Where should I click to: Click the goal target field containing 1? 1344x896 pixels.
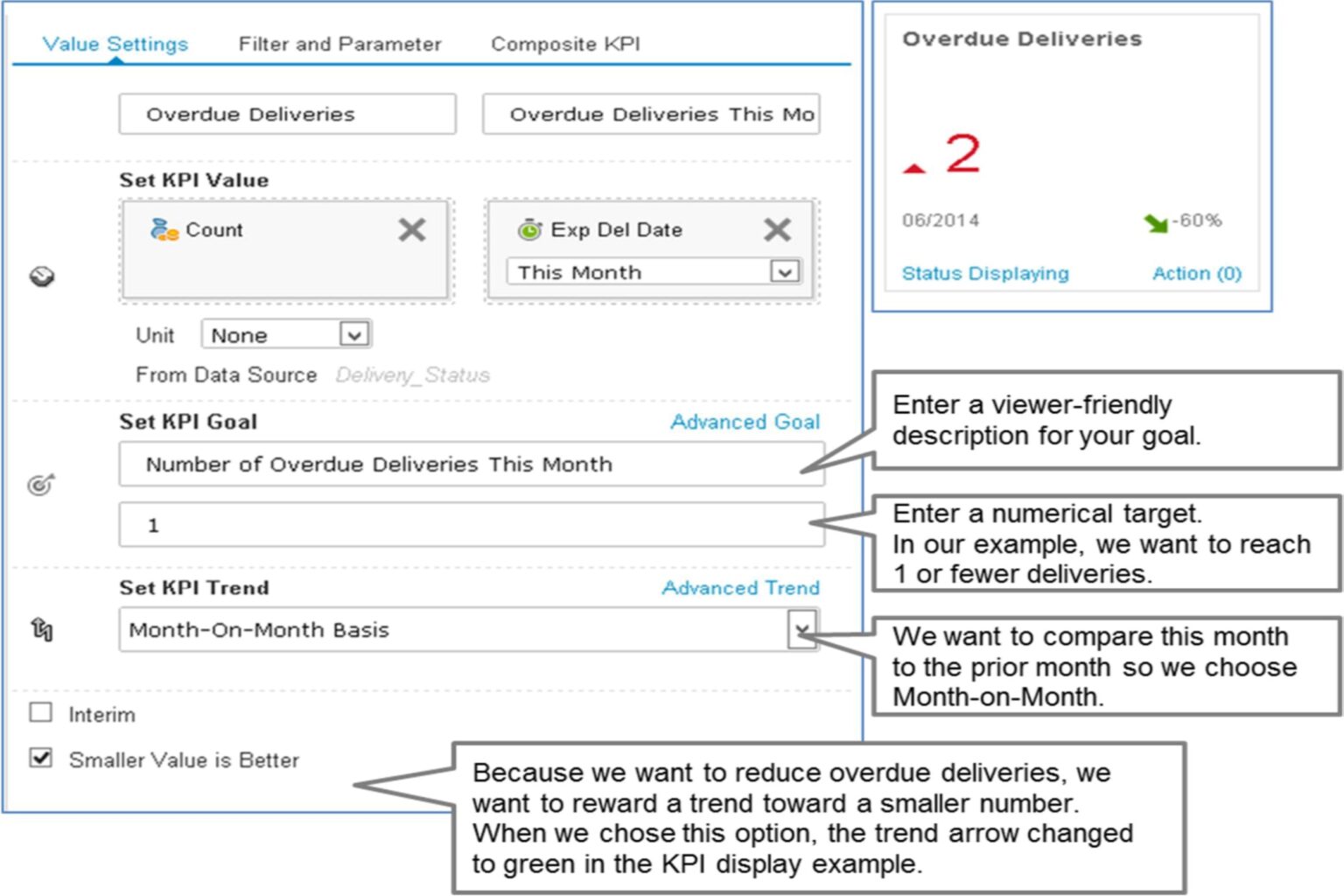click(472, 525)
